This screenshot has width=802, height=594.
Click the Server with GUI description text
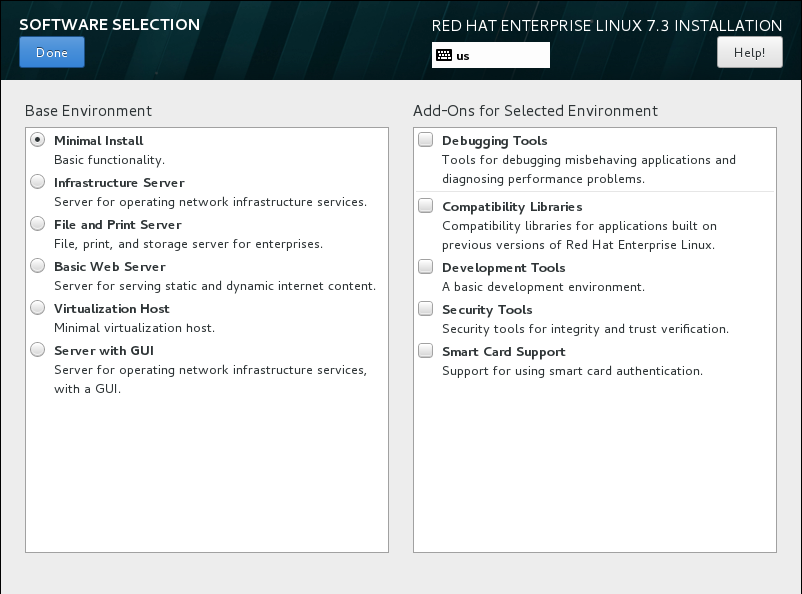(211, 379)
